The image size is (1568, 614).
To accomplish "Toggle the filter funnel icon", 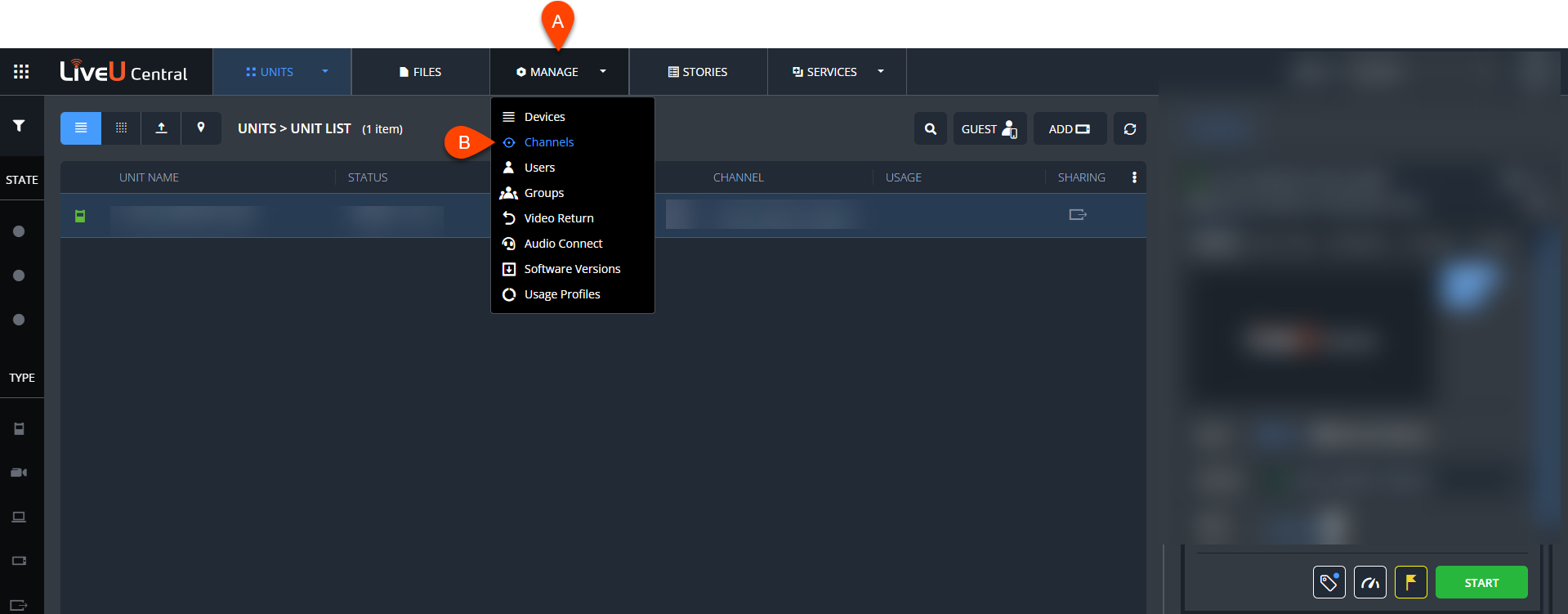I will point(19,126).
